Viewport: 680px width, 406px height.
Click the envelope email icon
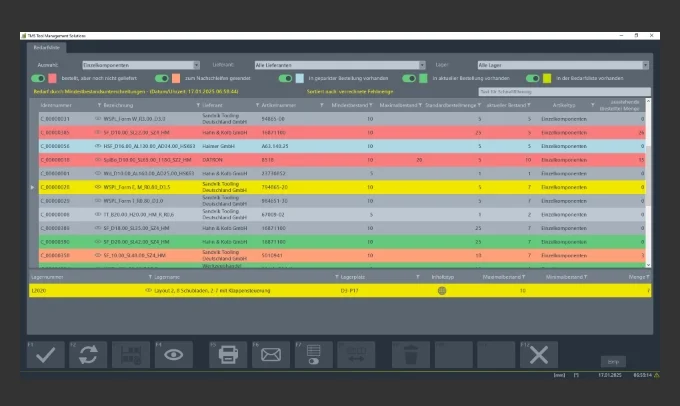pyautogui.click(x=271, y=353)
